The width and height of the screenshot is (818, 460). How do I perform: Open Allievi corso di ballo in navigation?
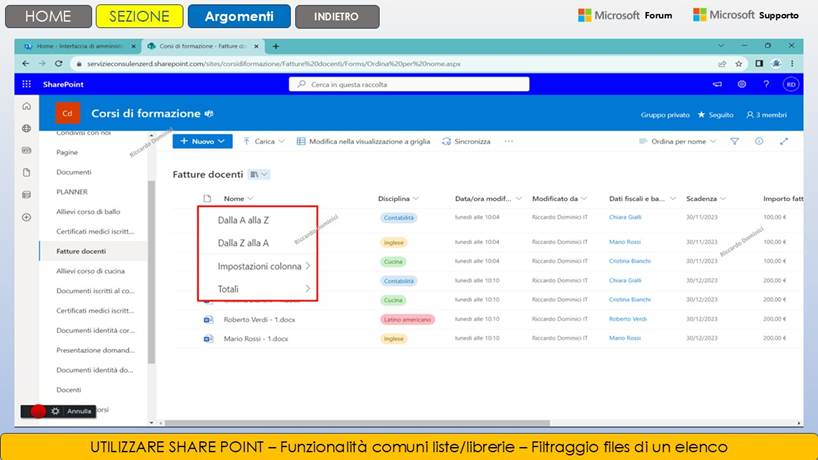(88, 212)
